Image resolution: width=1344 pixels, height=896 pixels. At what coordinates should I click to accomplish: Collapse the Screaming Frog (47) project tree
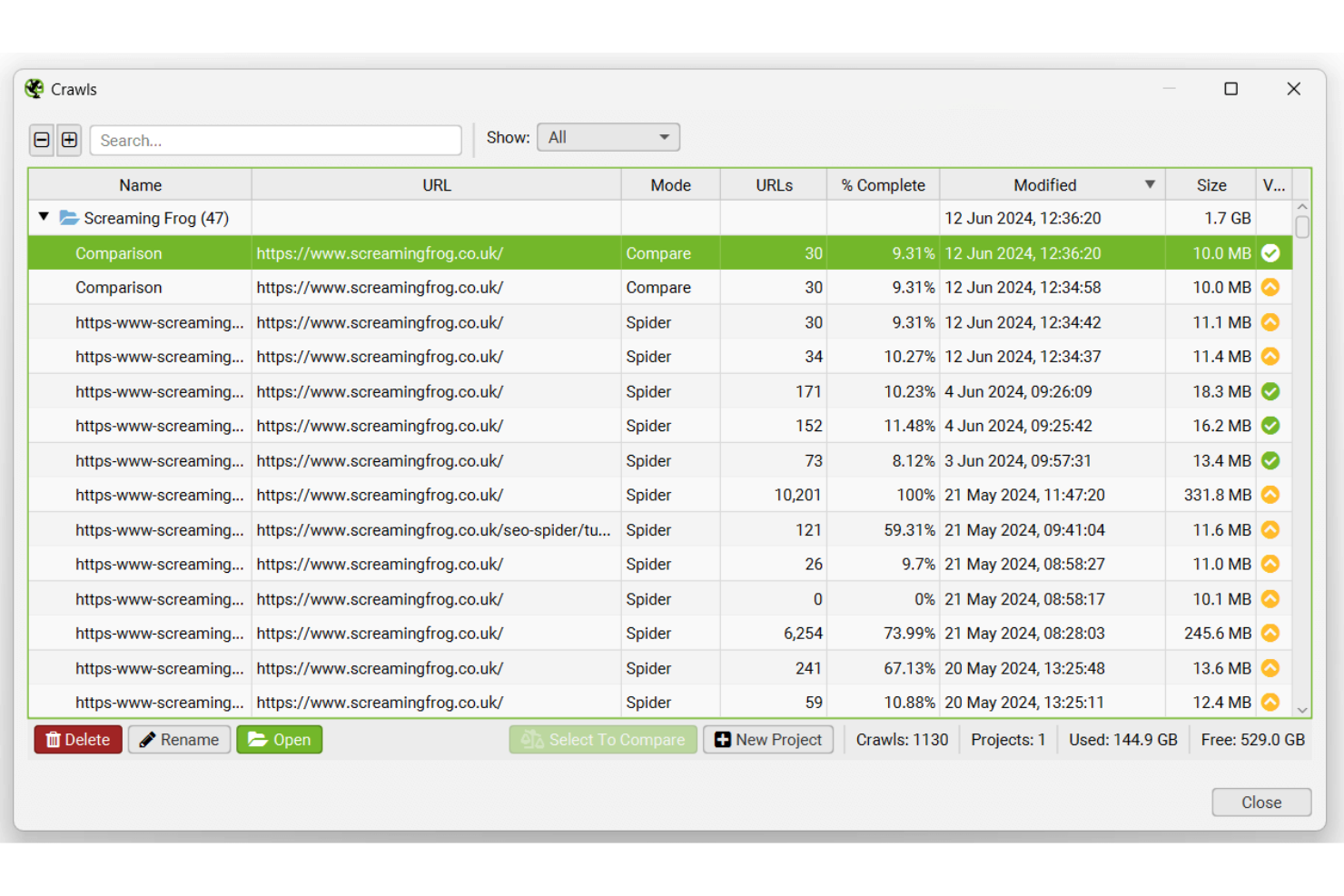[x=44, y=217]
